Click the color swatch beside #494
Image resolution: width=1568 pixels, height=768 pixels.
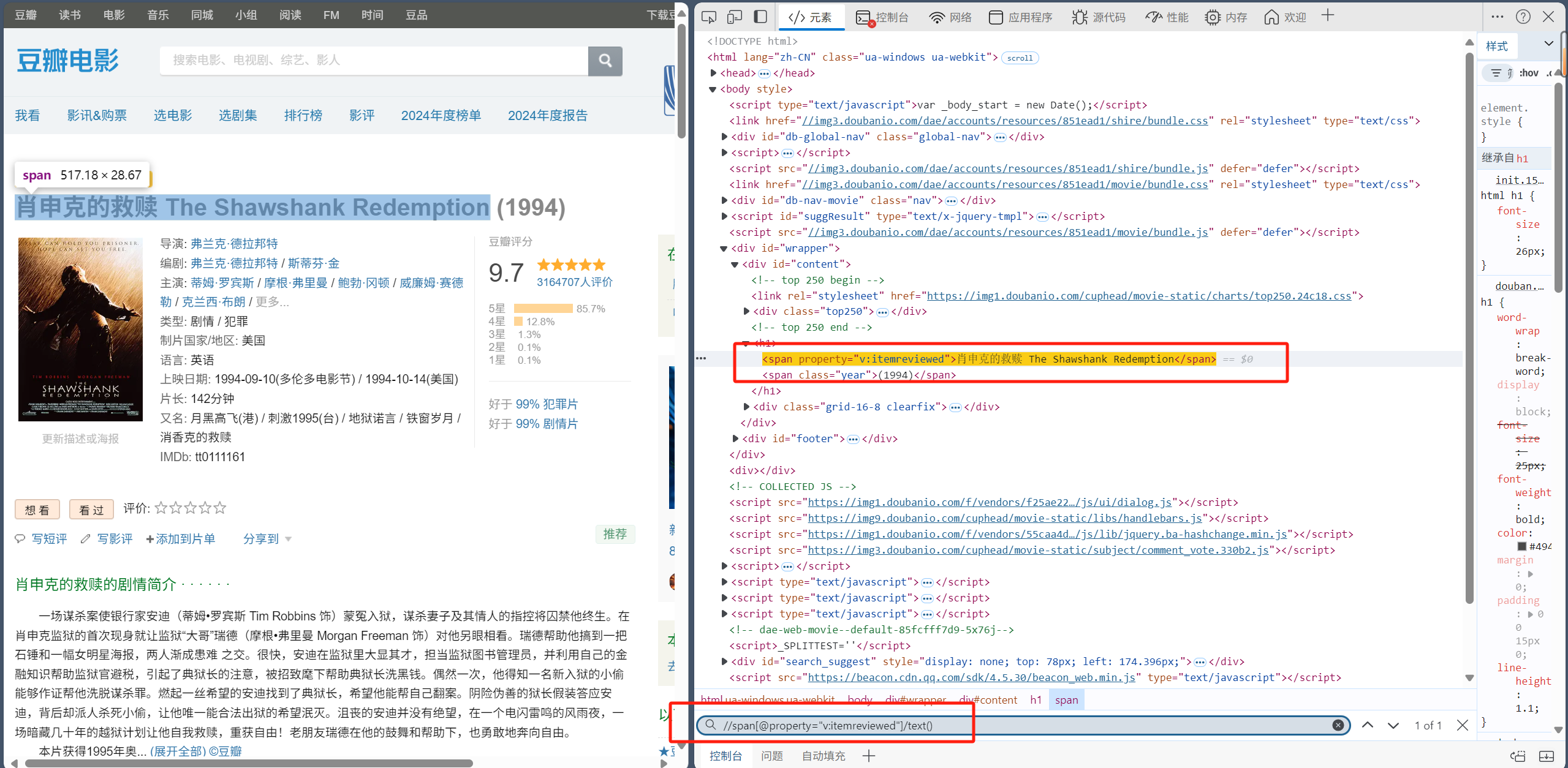tap(1521, 546)
